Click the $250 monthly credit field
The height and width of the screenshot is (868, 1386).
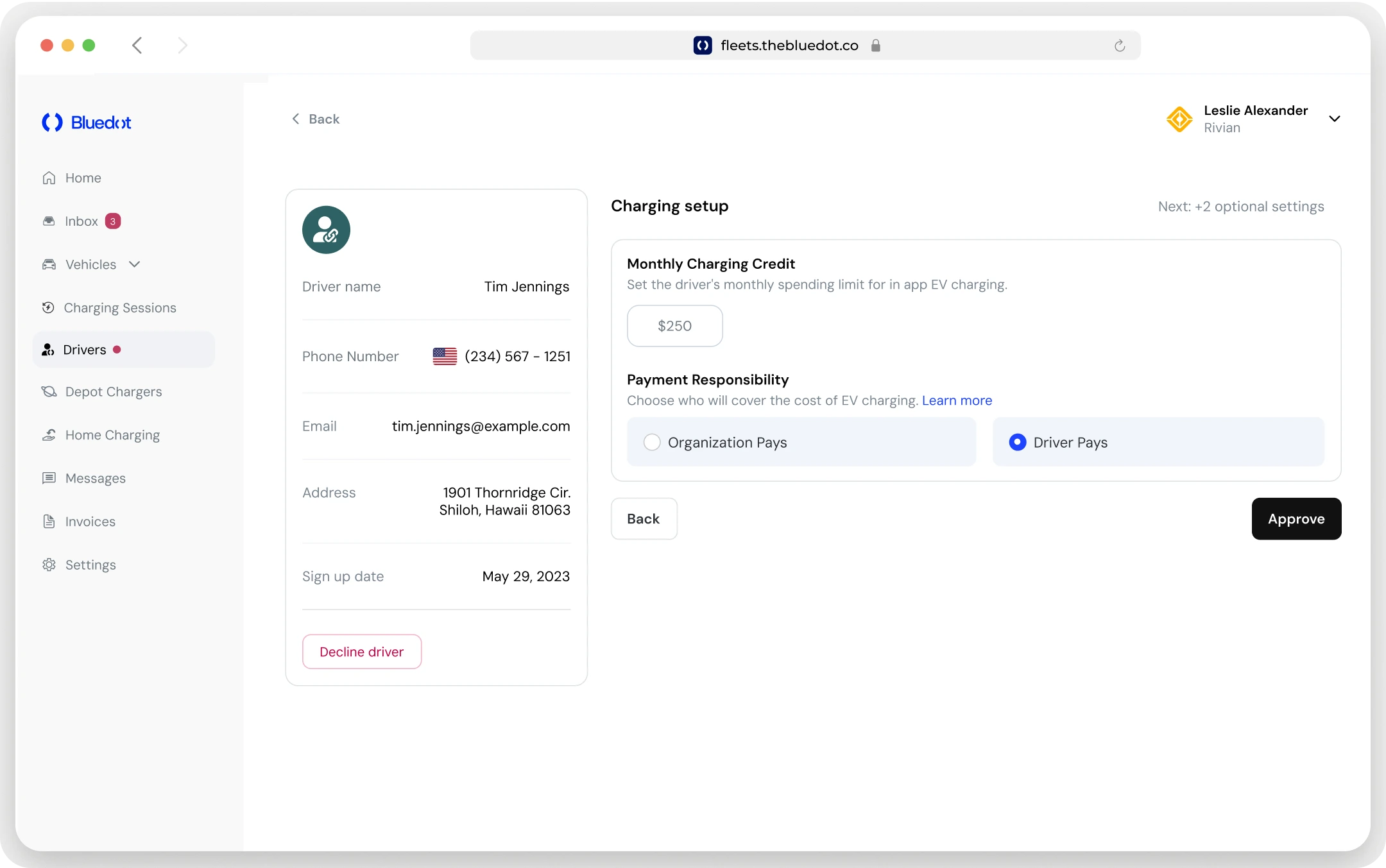coord(675,326)
